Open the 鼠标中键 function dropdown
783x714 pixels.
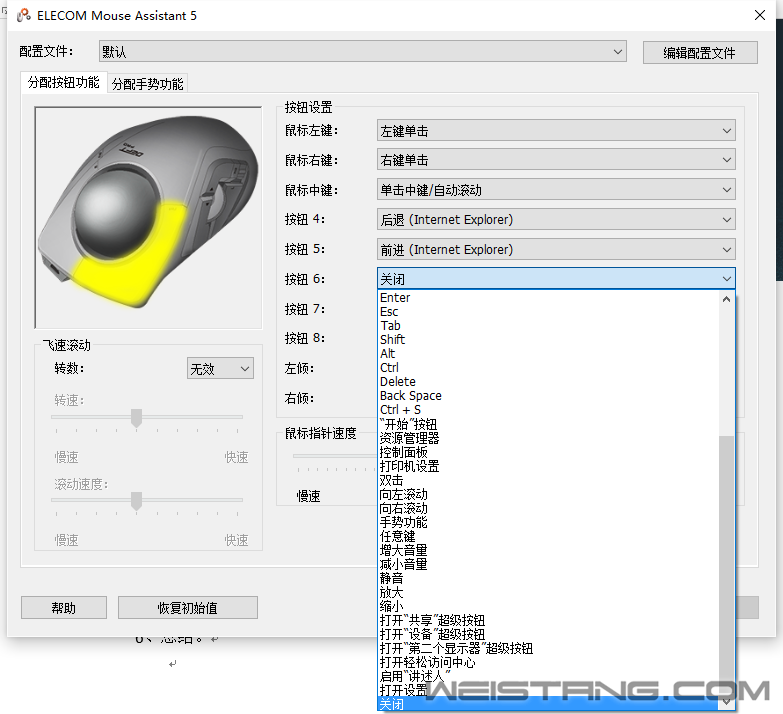(x=556, y=190)
